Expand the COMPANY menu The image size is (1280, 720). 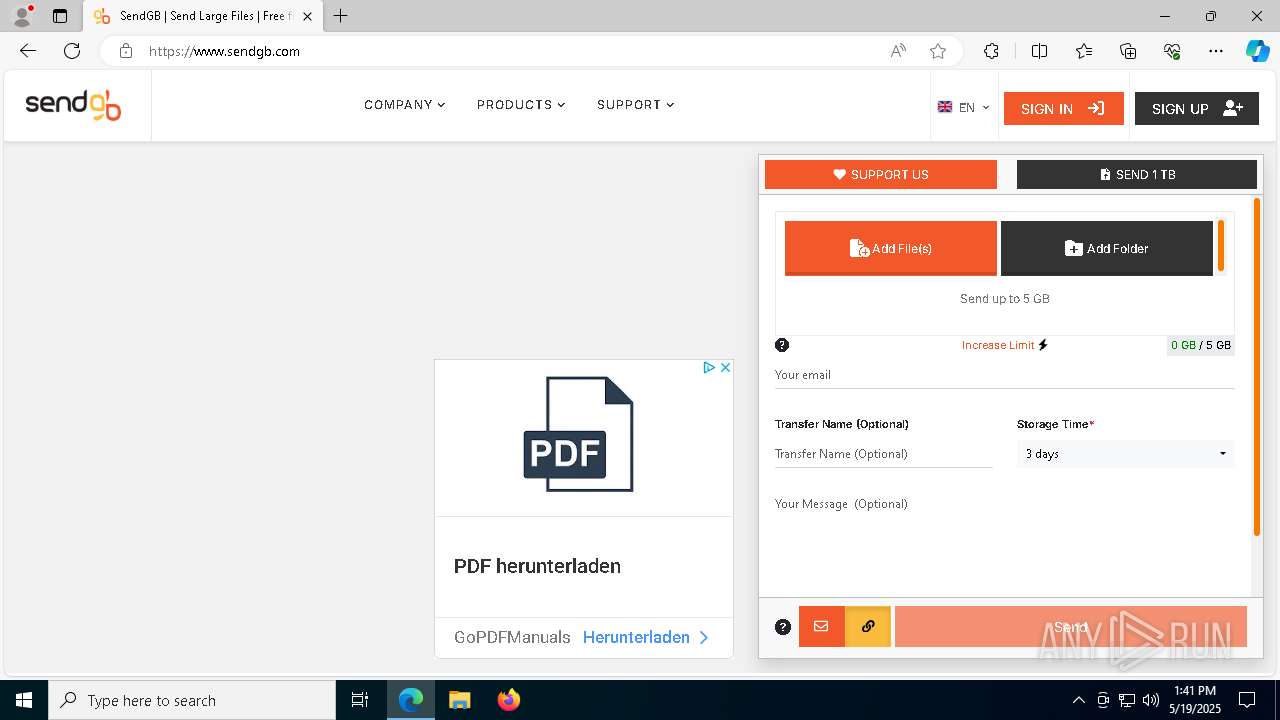coord(405,105)
